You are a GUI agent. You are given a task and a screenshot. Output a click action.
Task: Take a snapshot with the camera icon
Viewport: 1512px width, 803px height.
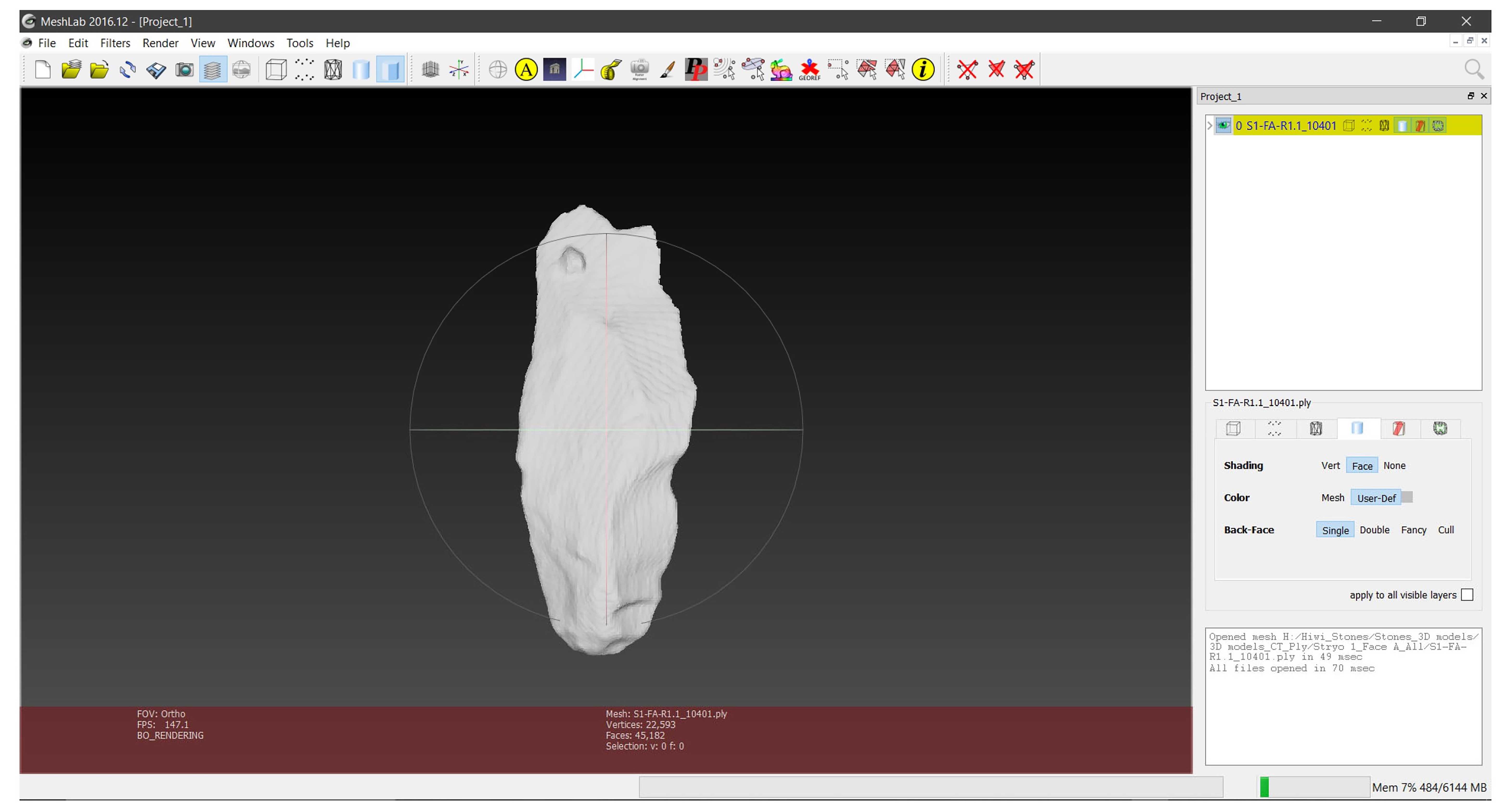coord(184,70)
